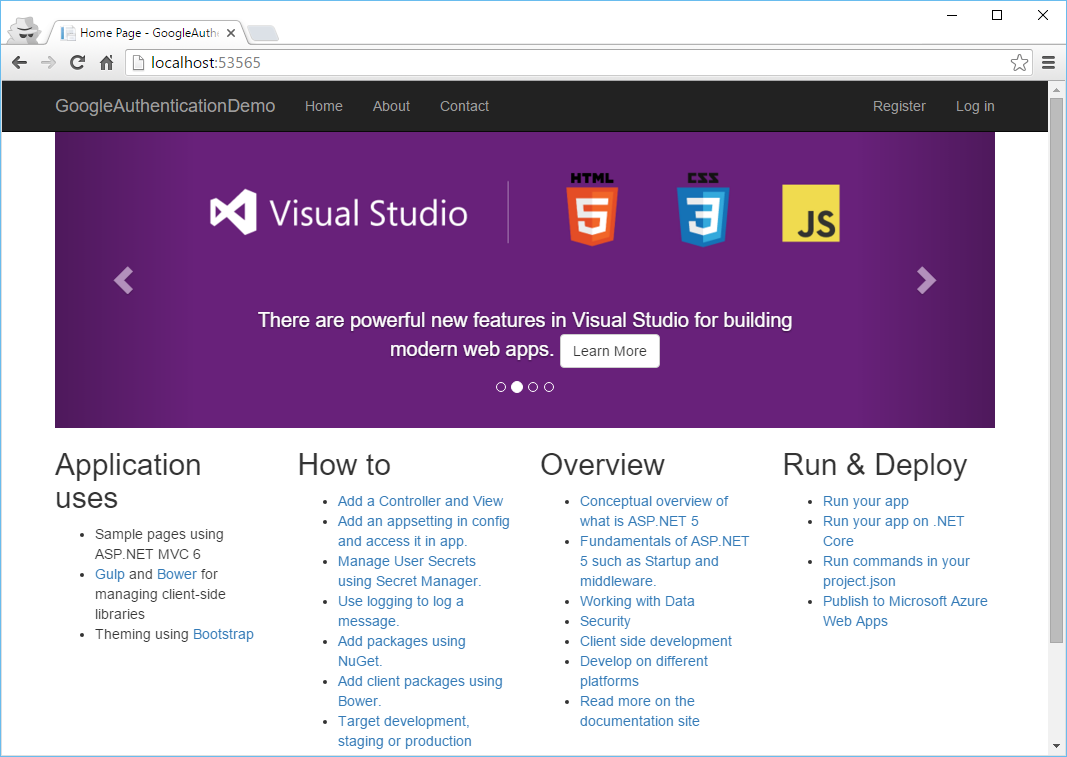This screenshot has height=757, width=1067.
Task: Click the Log in link
Action: point(975,106)
